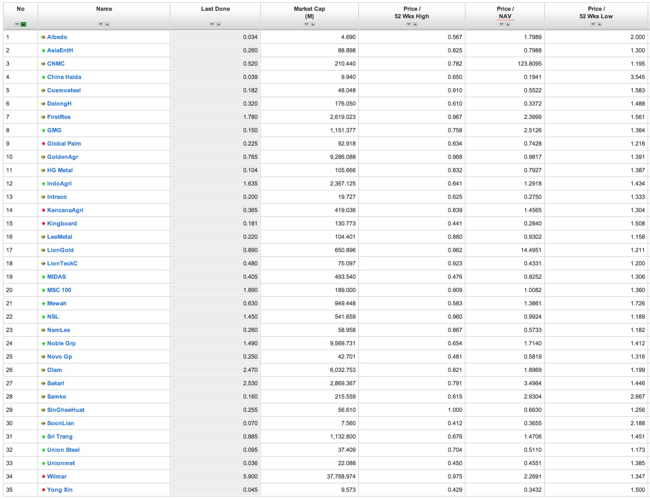
Task: Open the Albedo stock link
Action: pos(57,37)
